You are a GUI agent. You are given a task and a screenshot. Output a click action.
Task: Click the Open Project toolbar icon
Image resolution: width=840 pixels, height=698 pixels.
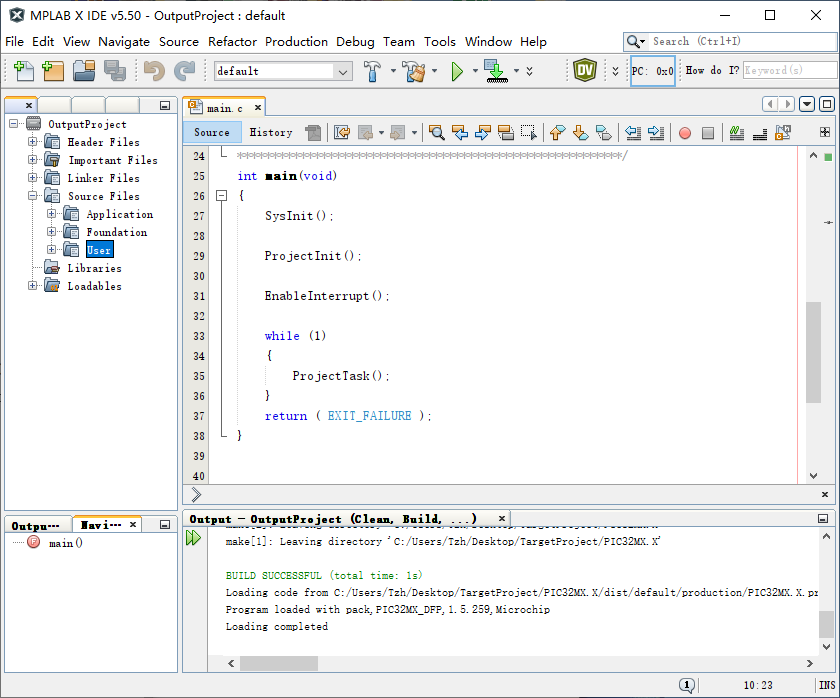click(x=84, y=71)
